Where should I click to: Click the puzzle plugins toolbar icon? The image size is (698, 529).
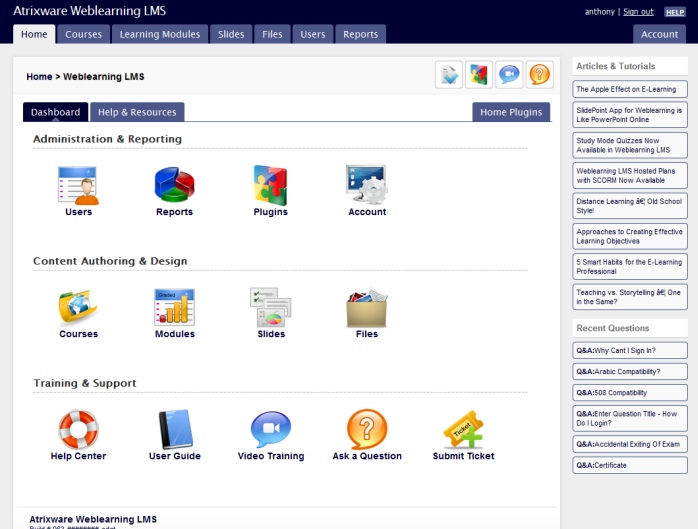coord(479,74)
